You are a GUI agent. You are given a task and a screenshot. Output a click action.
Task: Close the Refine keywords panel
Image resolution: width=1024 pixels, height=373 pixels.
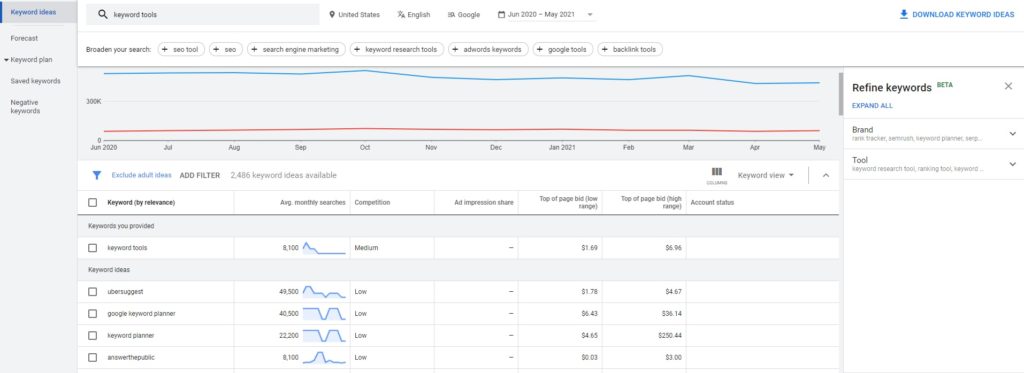pyautogui.click(x=1008, y=86)
